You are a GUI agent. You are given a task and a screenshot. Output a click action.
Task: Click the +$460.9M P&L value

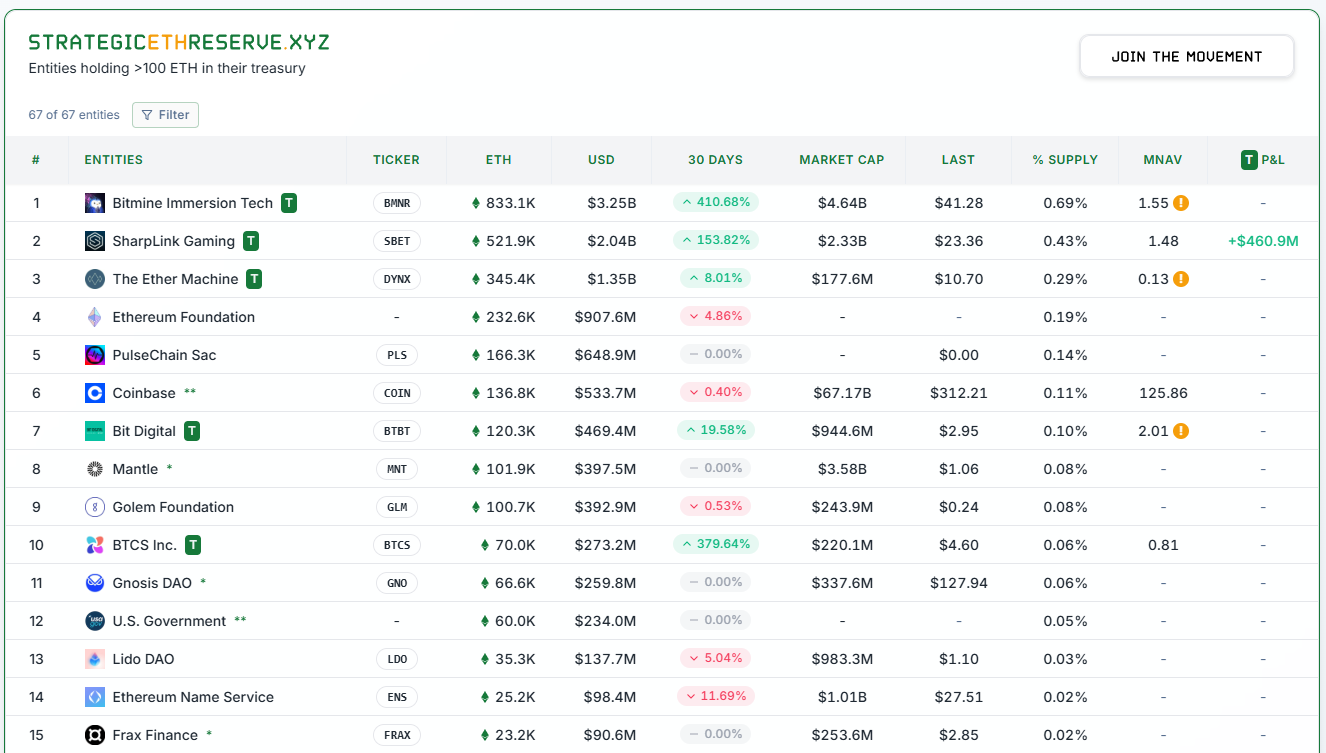1263,241
